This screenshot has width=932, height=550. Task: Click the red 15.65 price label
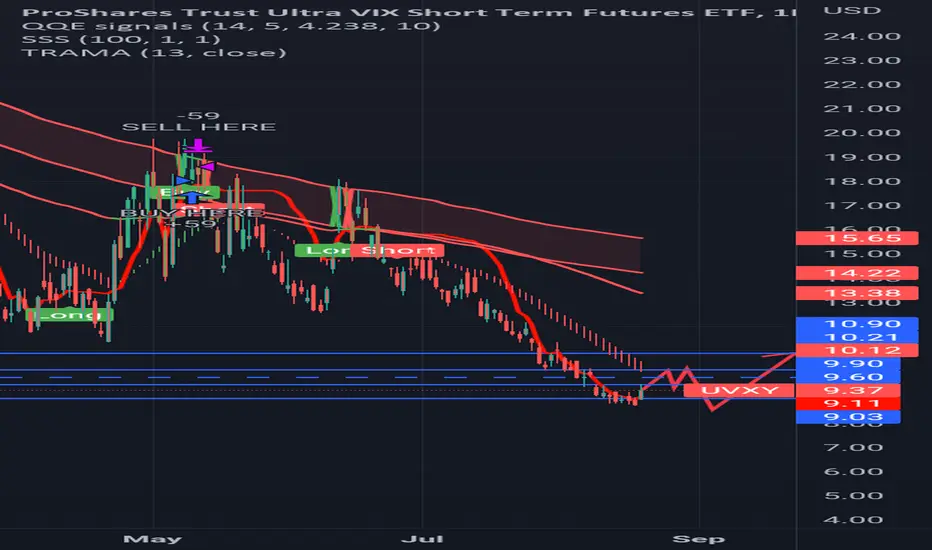pyautogui.click(x=857, y=238)
